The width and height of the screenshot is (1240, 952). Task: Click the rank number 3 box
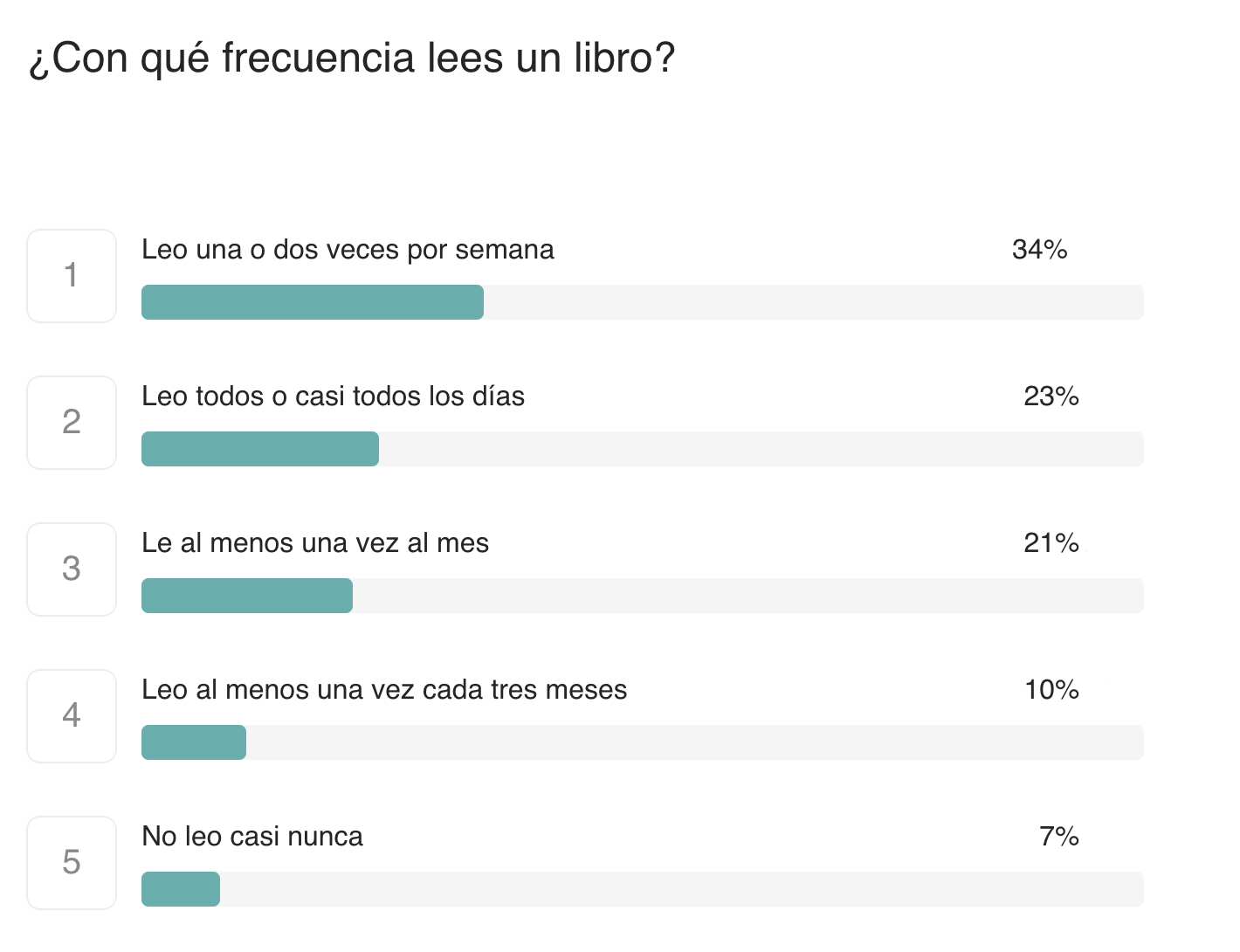72,569
